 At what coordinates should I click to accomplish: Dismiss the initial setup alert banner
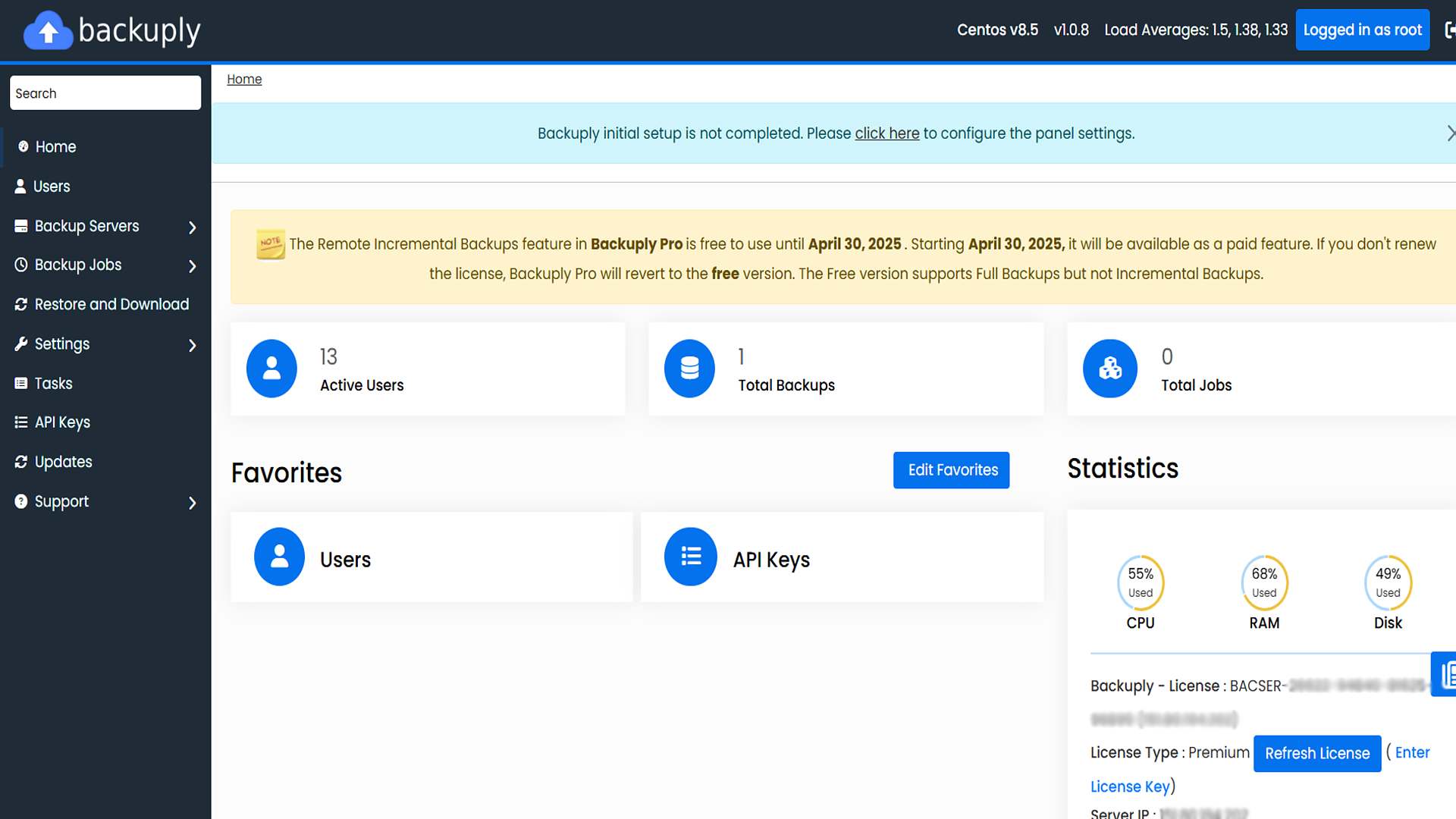tap(1450, 133)
